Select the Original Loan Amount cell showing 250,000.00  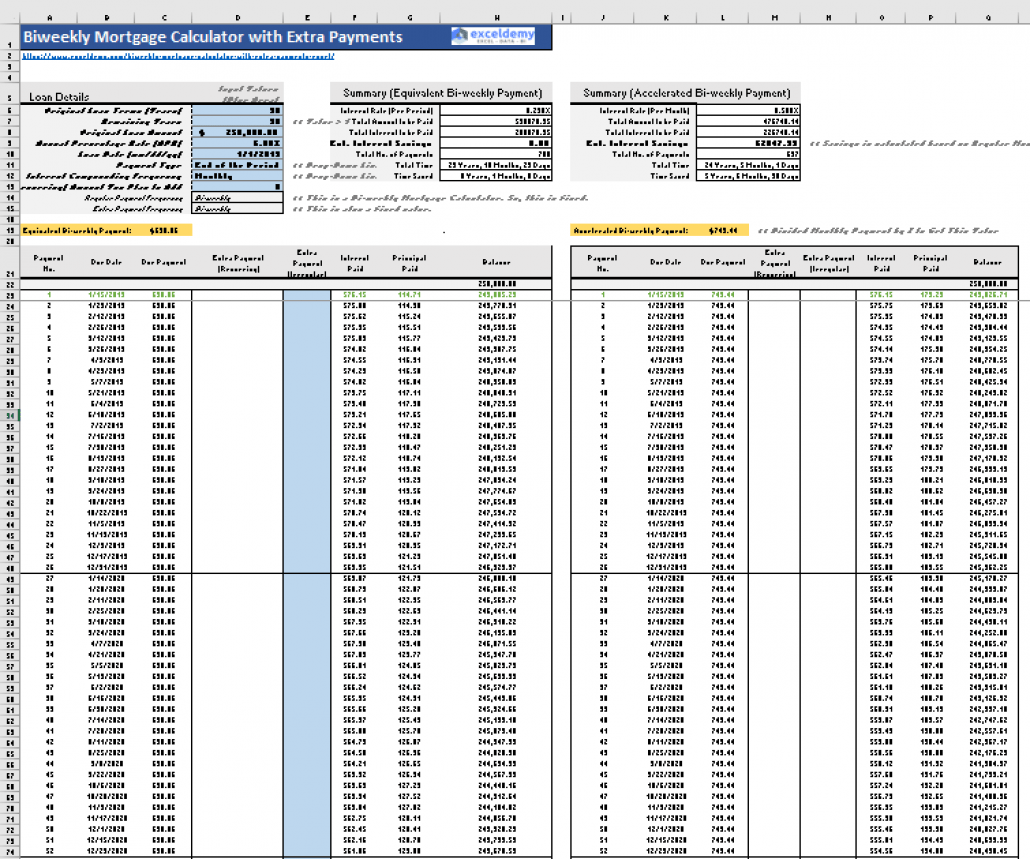click(x=237, y=132)
